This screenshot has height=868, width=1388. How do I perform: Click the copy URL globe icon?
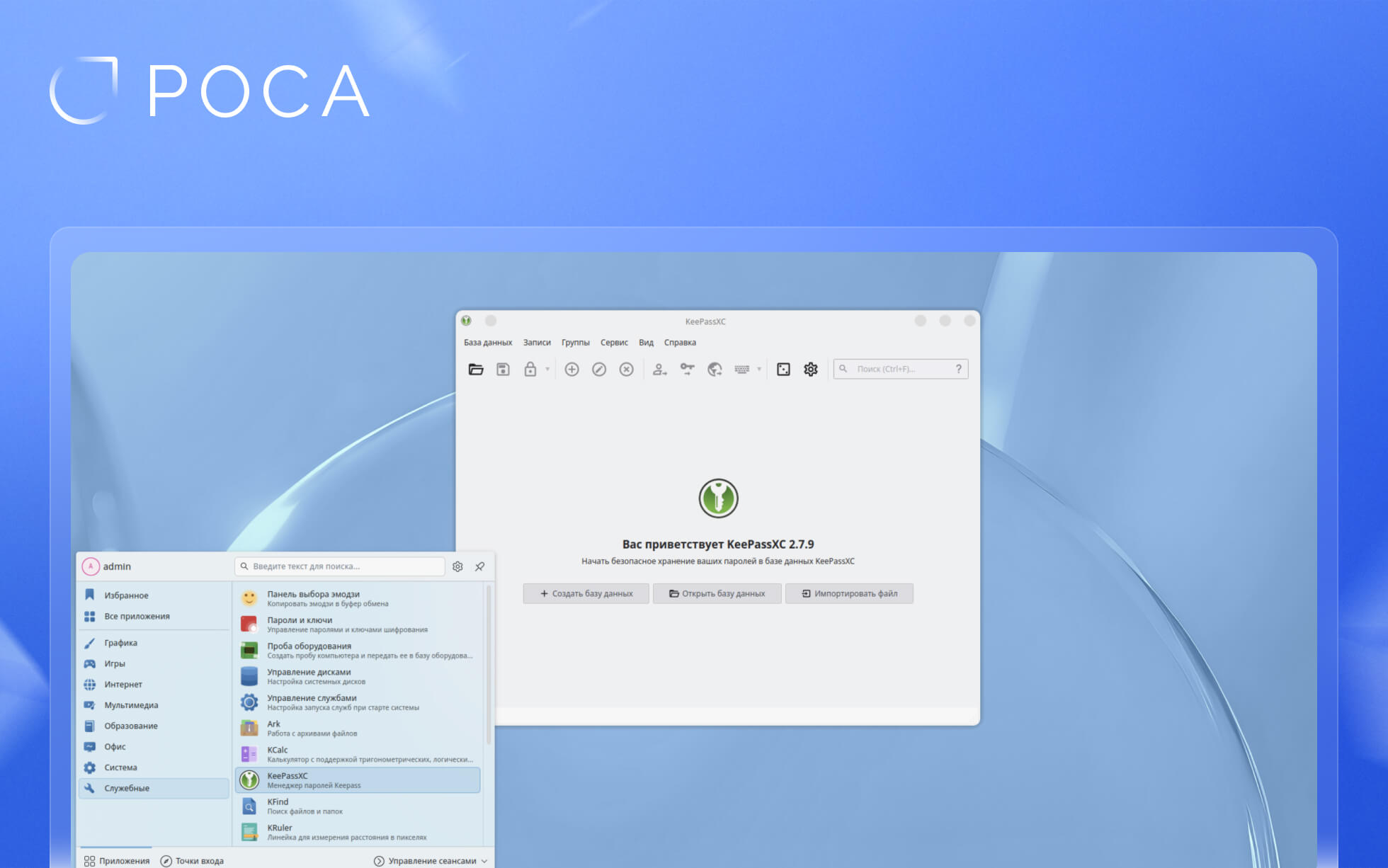(715, 369)
